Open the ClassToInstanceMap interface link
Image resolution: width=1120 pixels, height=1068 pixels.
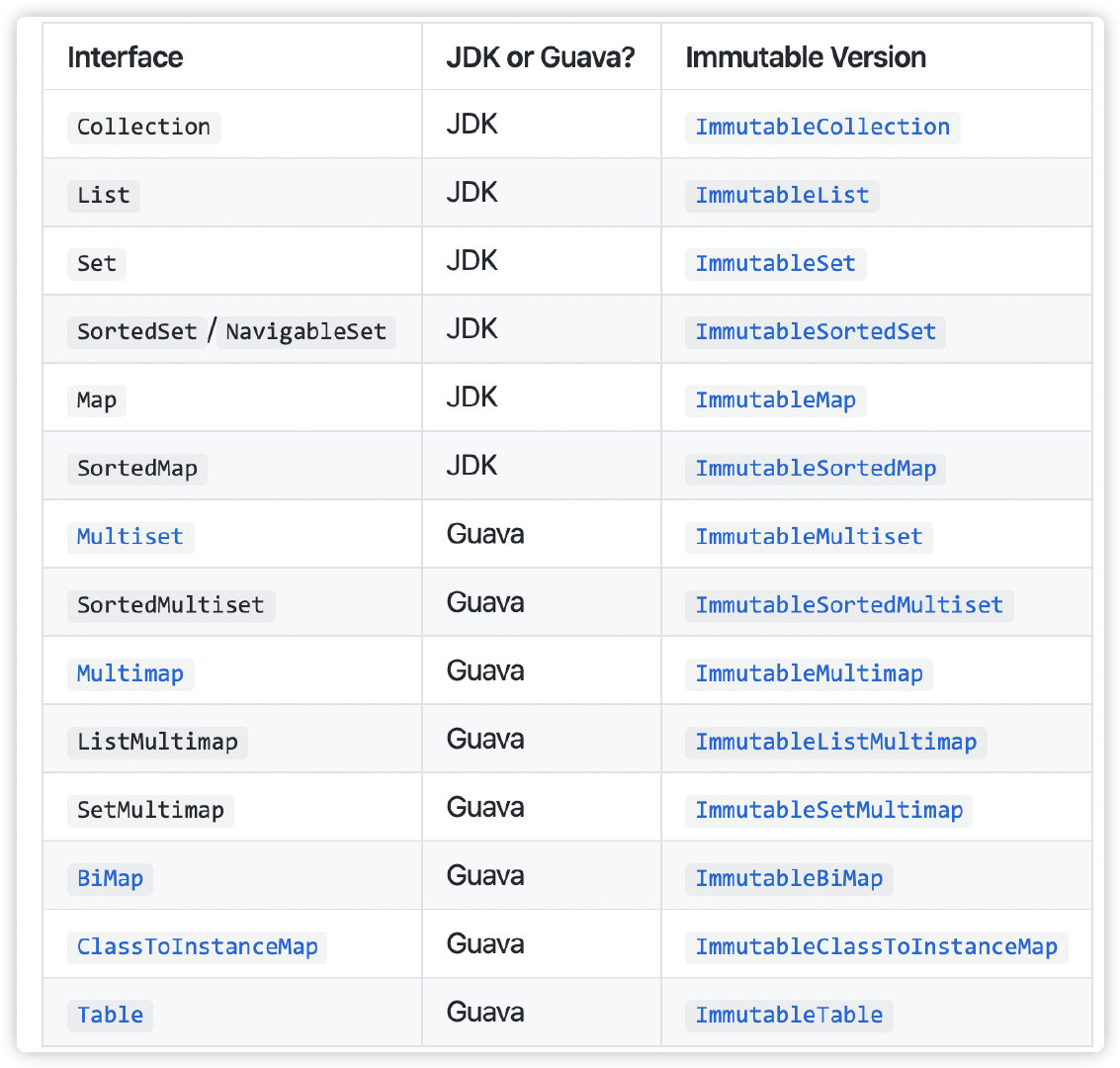tap(197, 946)
